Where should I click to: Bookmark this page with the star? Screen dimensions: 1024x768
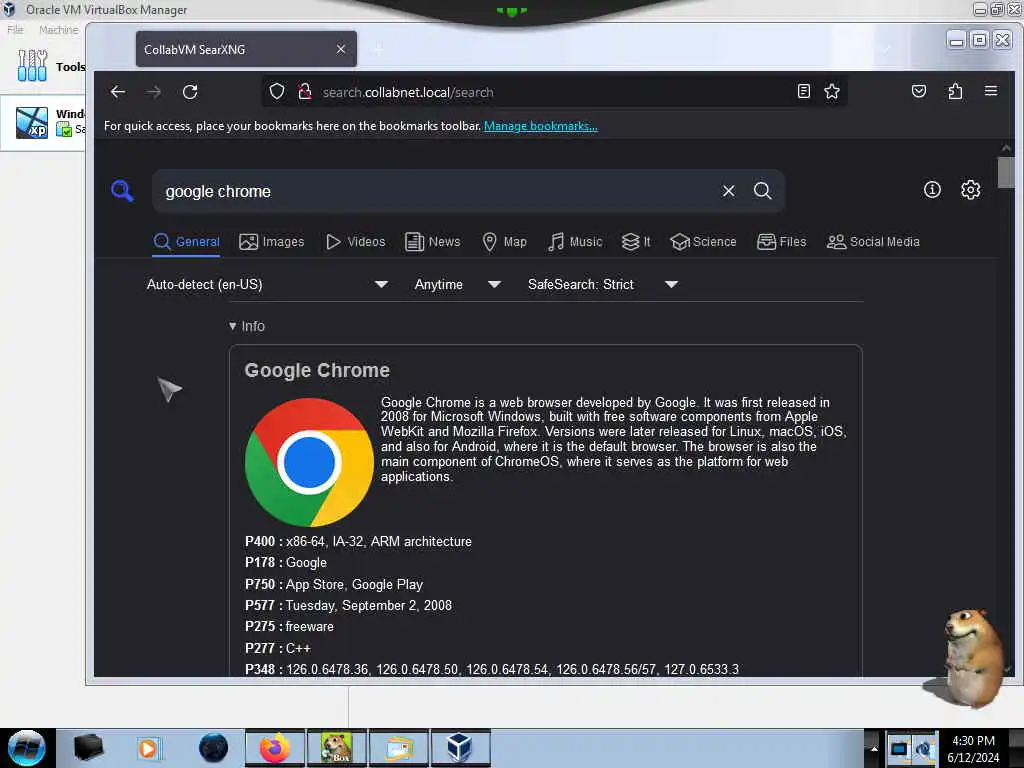(831, 91)
